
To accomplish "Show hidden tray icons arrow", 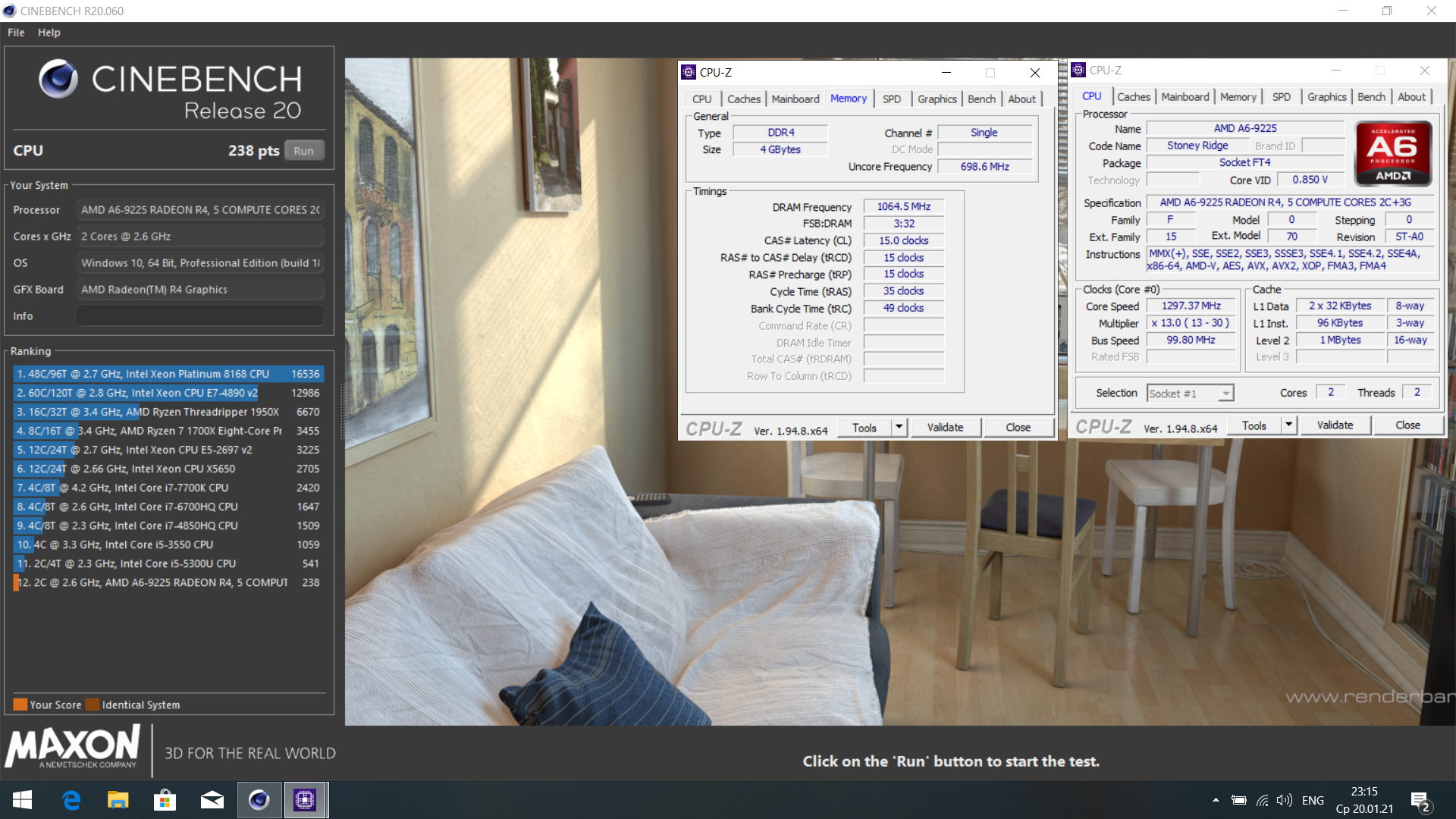I will coord(1216,800).
